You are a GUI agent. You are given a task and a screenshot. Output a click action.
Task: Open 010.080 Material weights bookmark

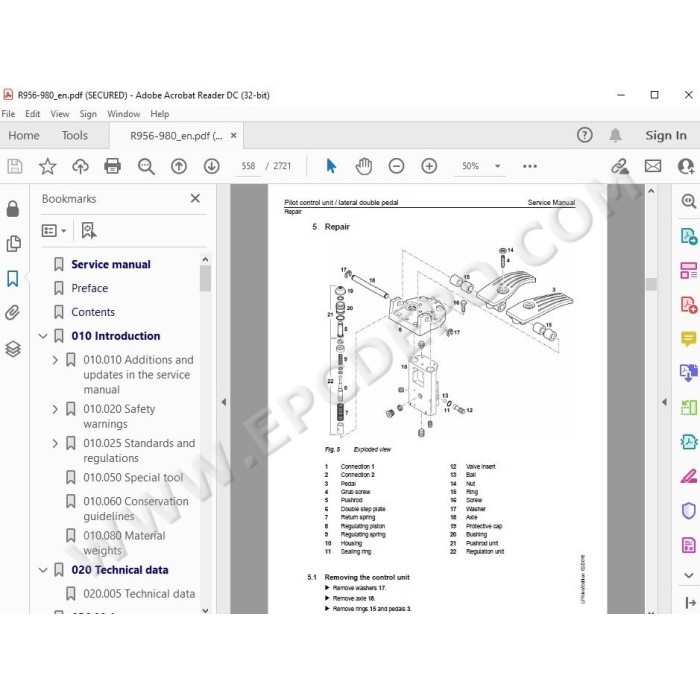point(124,543)
